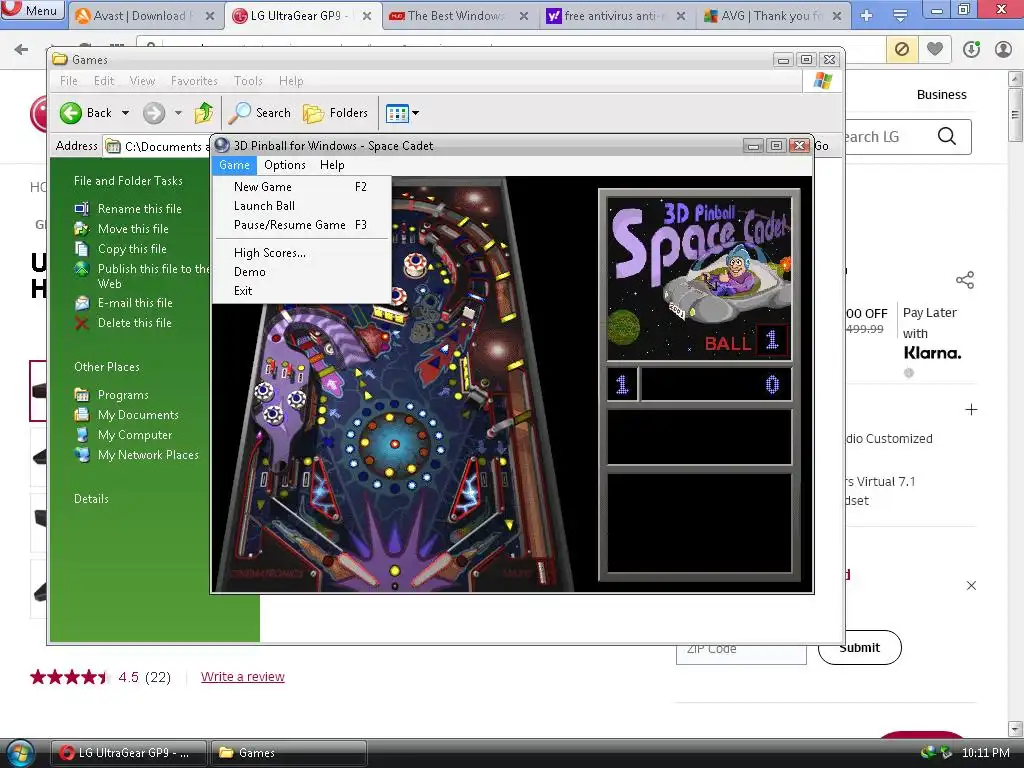This screenshot has height=768, width=1024.
Task: Click the Rename this file task icon
Action: click(x=82, y=209)
